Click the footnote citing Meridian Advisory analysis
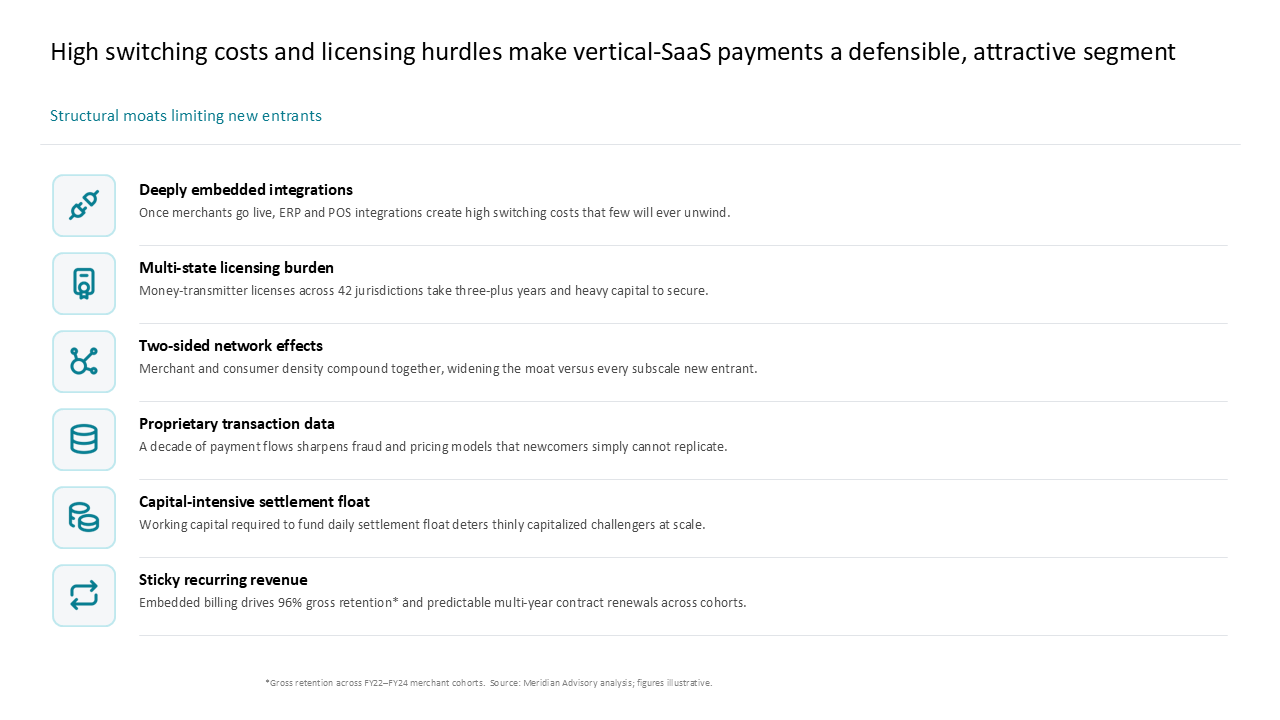The width and height of the screenshot is (1280, 720). (x=489, y=683)
